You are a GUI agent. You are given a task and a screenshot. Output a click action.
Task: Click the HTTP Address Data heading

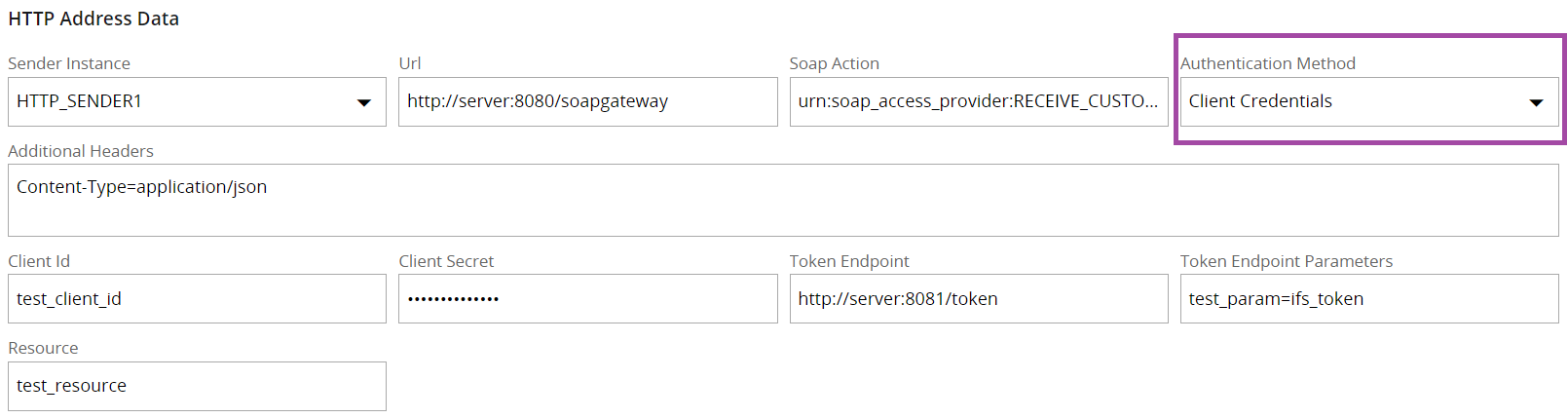93,19
